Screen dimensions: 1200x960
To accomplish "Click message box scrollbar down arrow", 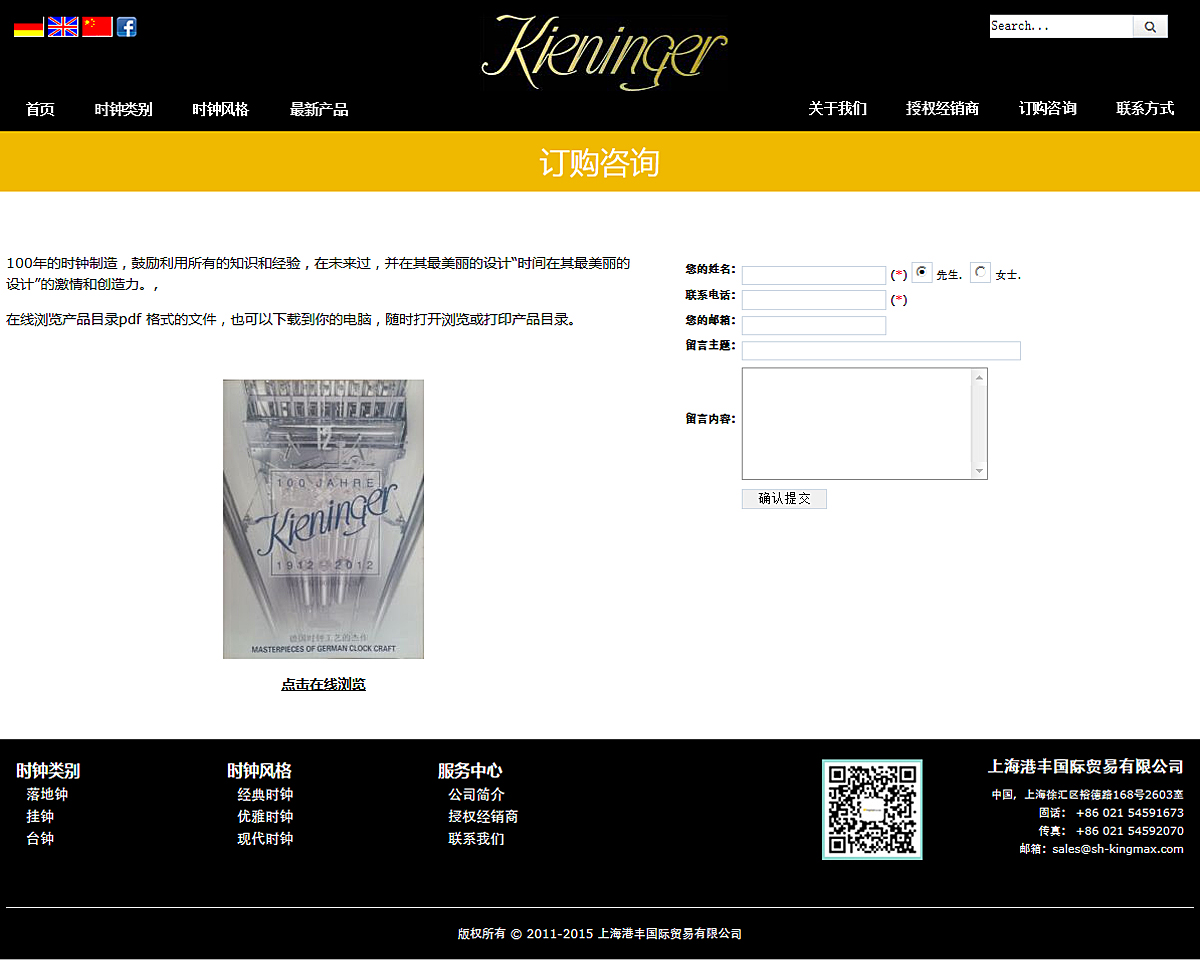I will tap(979, 471).
